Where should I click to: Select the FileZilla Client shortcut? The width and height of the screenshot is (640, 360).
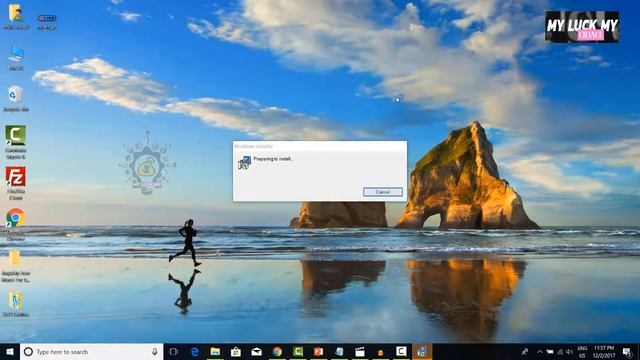coord(16,183)
